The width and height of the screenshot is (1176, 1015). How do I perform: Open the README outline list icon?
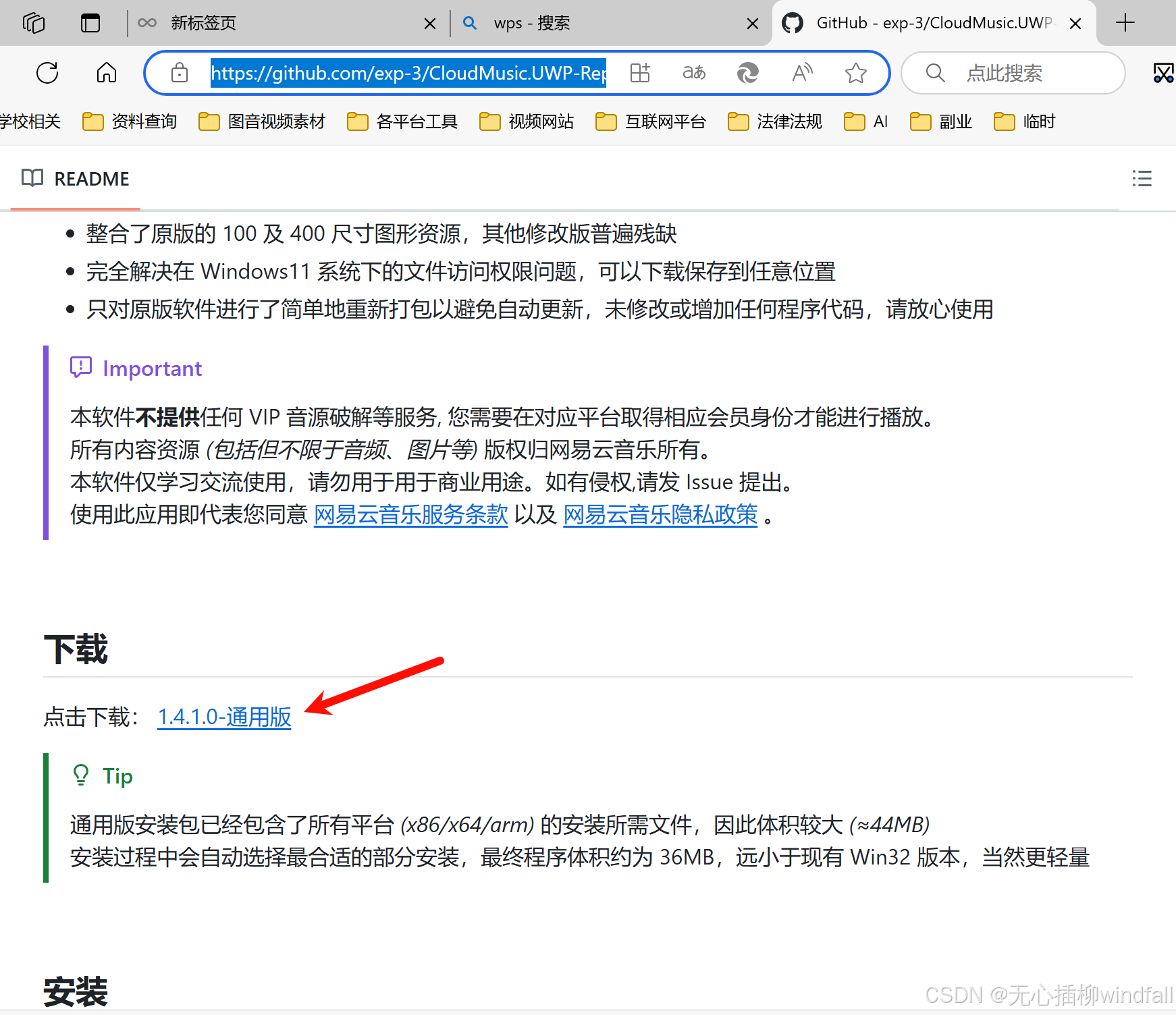click(1142, 178)
